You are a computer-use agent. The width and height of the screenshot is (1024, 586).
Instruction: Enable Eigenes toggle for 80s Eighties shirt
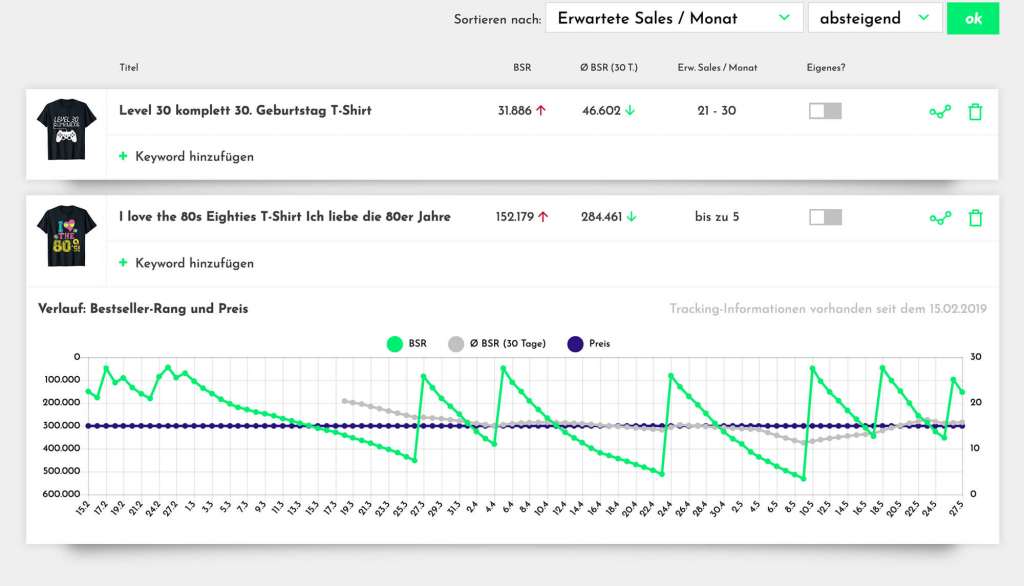pos(825,217)
